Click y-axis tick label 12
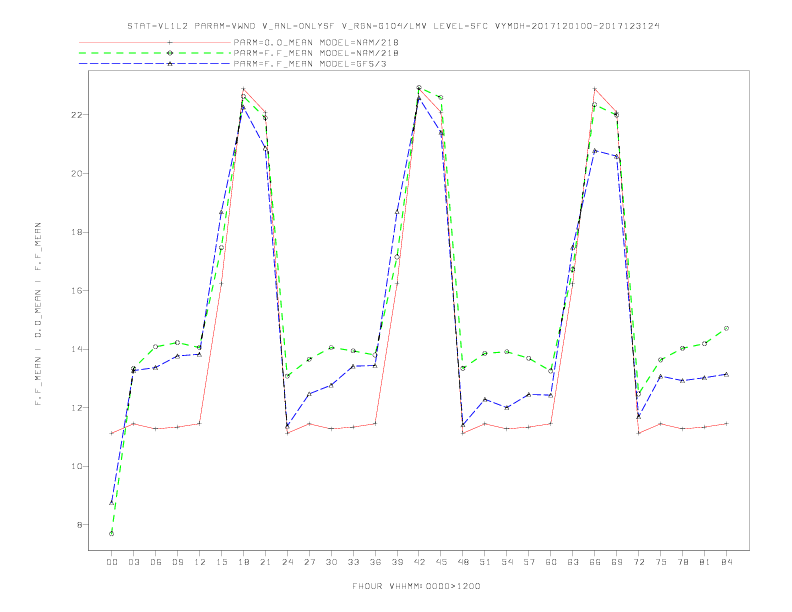This screenshot has width=792, height=612. [x=77, y=407]
